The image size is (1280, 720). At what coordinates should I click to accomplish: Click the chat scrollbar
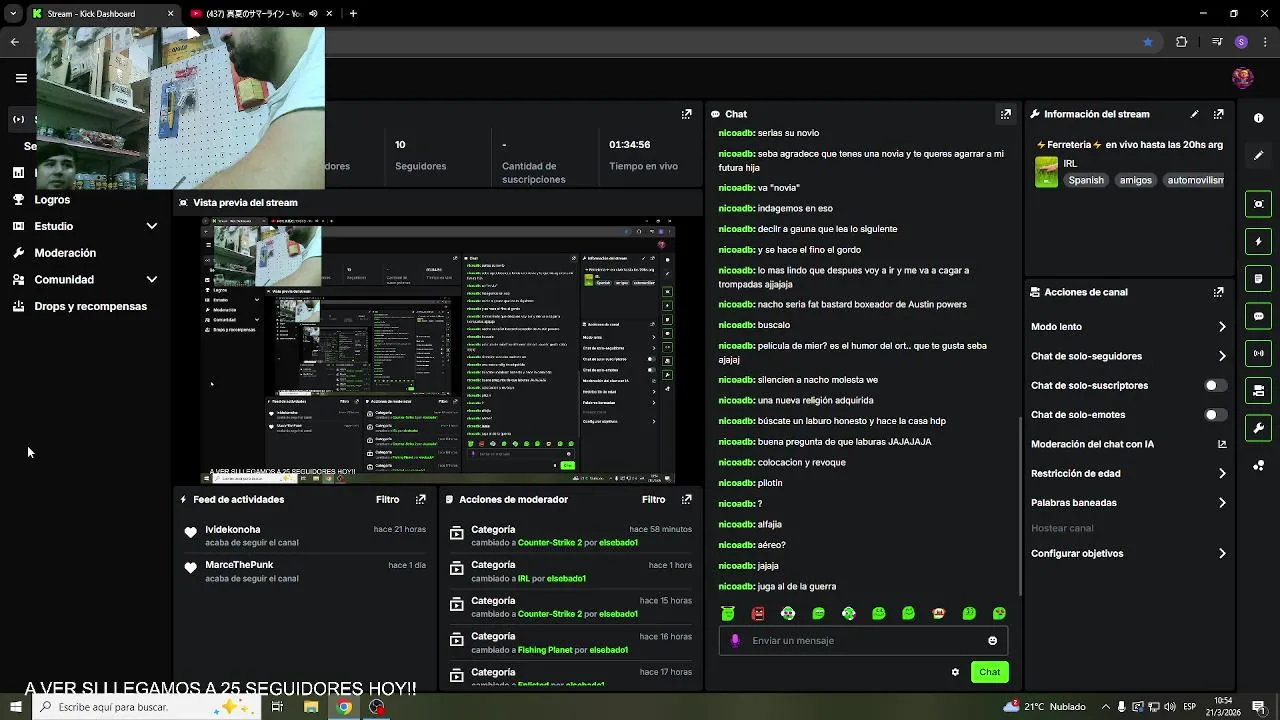(1019, 505)
